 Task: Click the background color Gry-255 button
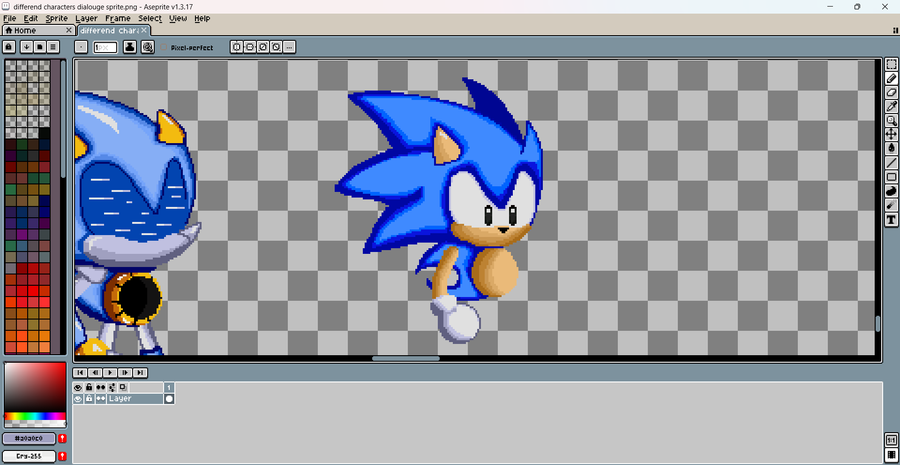29,456
